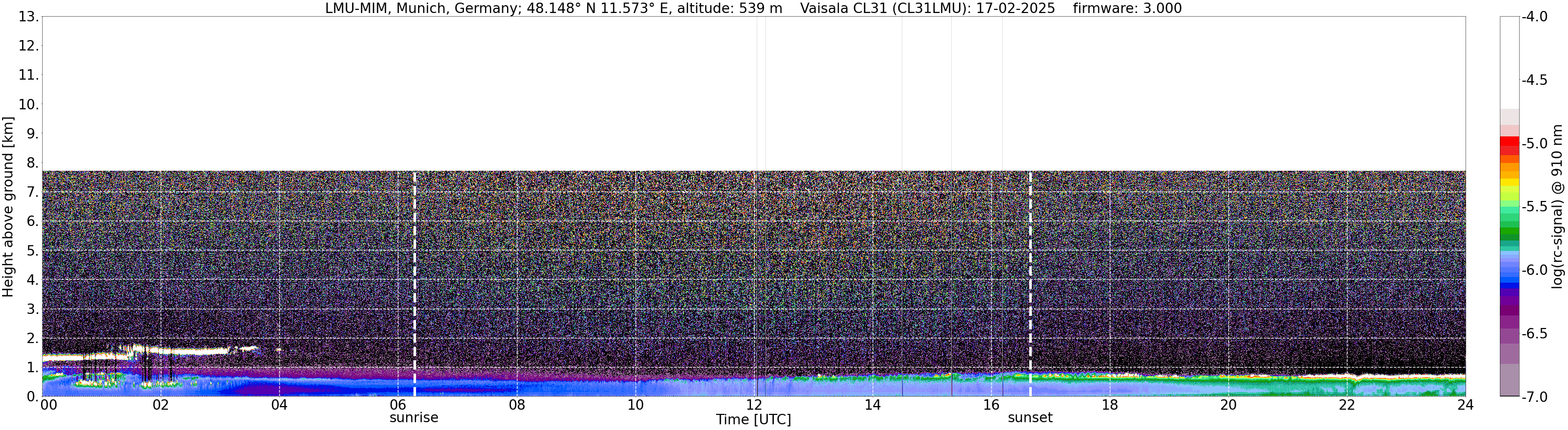Click the time axis tick '02'
The width and height of the screenshot is (1568, 430).
click(x=160, y=406)
